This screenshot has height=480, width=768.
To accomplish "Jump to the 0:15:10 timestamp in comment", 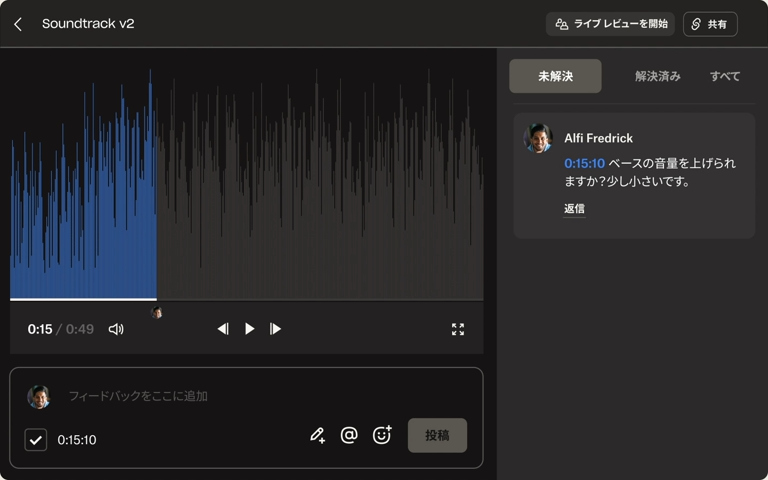I will (584, 163).
